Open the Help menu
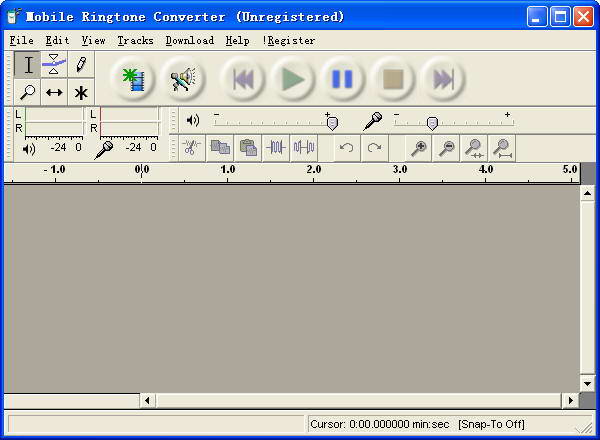Screen dimensions: 600x440 click(238, 40)
